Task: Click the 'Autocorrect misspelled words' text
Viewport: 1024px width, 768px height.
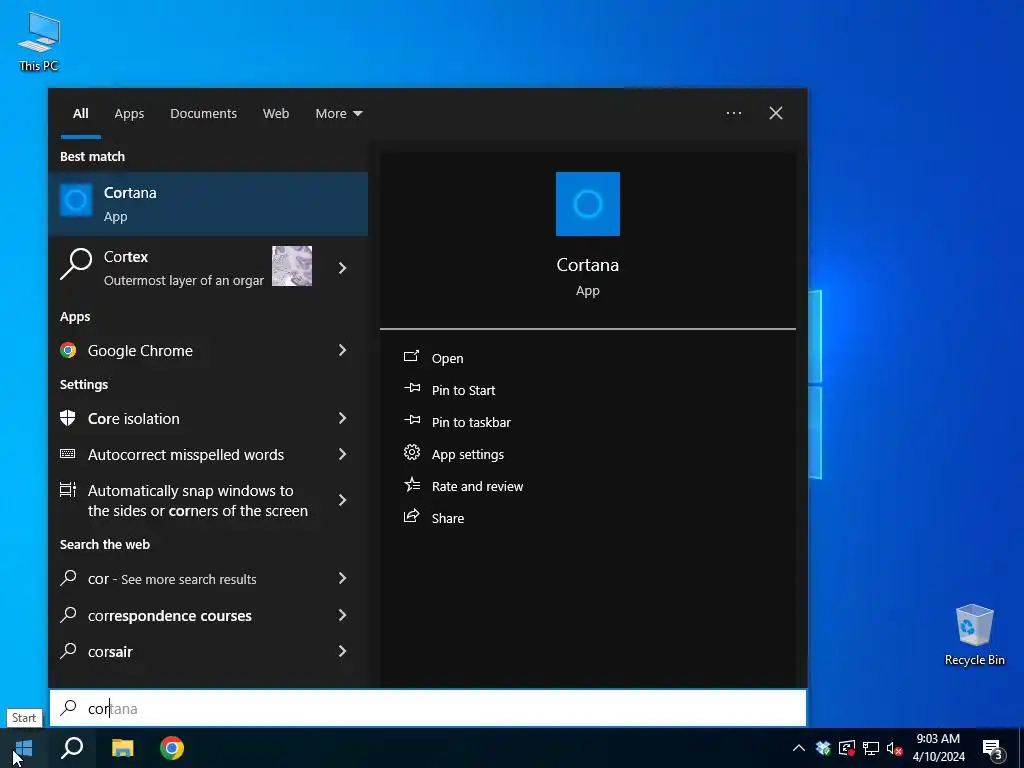Action: (186, 454)
